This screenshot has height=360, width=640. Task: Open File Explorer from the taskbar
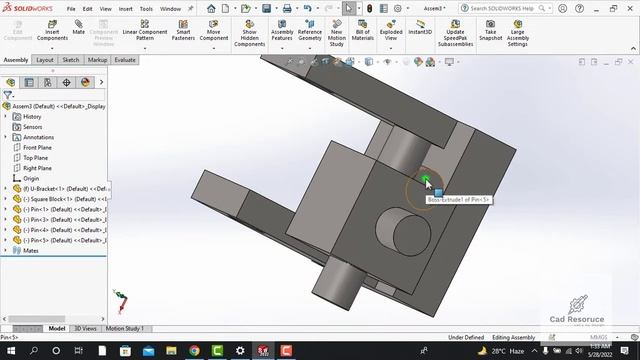[x=171, y=351]
